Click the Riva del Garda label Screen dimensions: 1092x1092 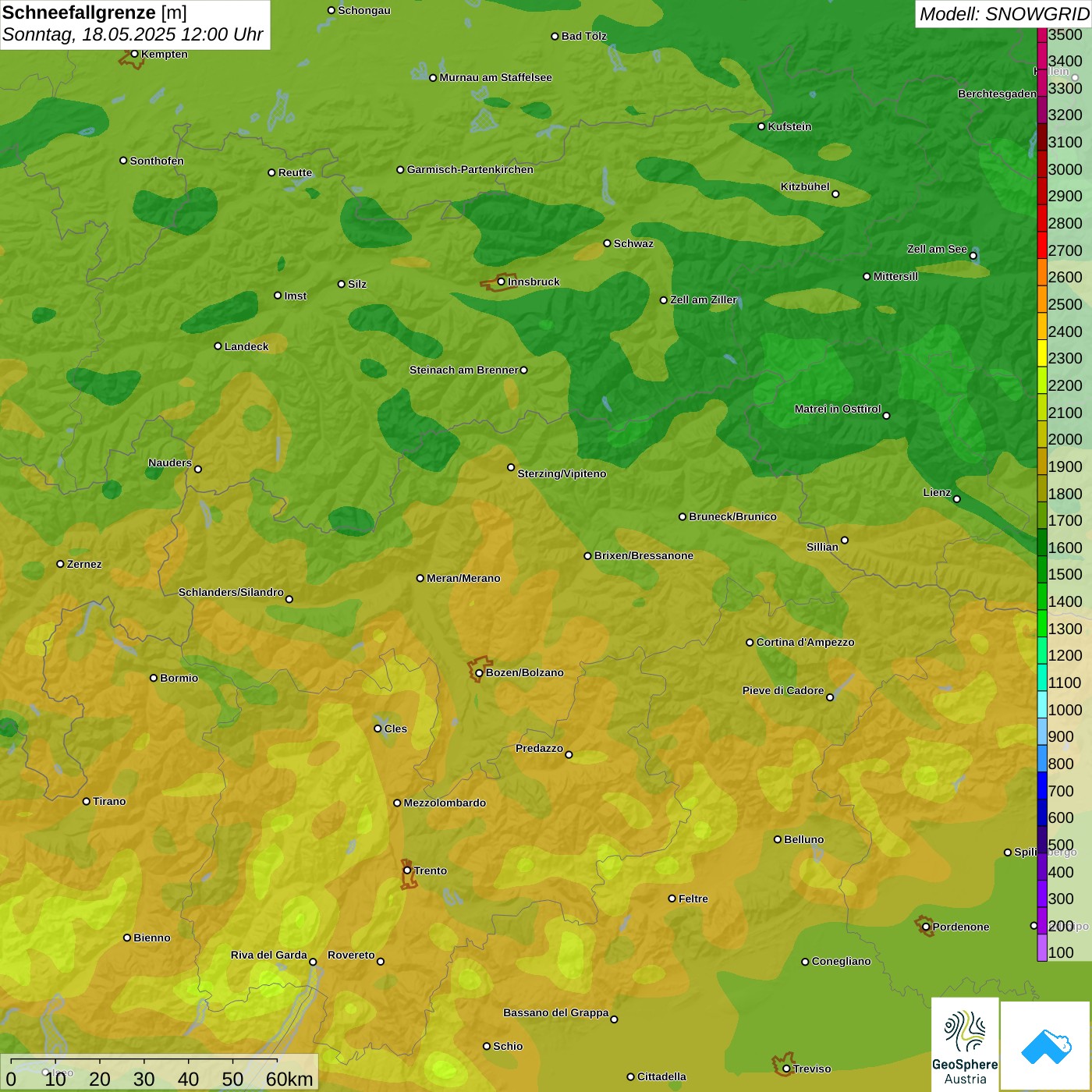click(269, 955)
